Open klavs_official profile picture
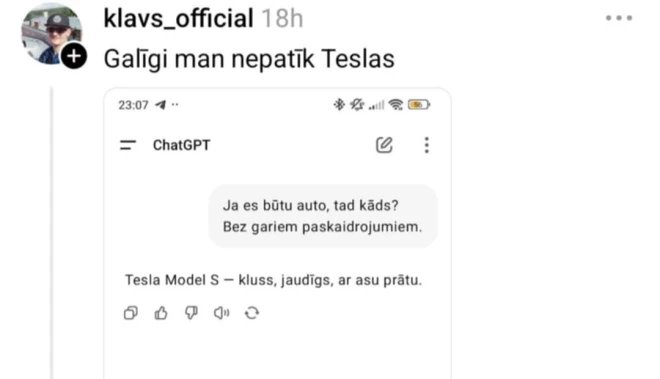Viewport: 660px width, 379px height. (x=51, y=33)
